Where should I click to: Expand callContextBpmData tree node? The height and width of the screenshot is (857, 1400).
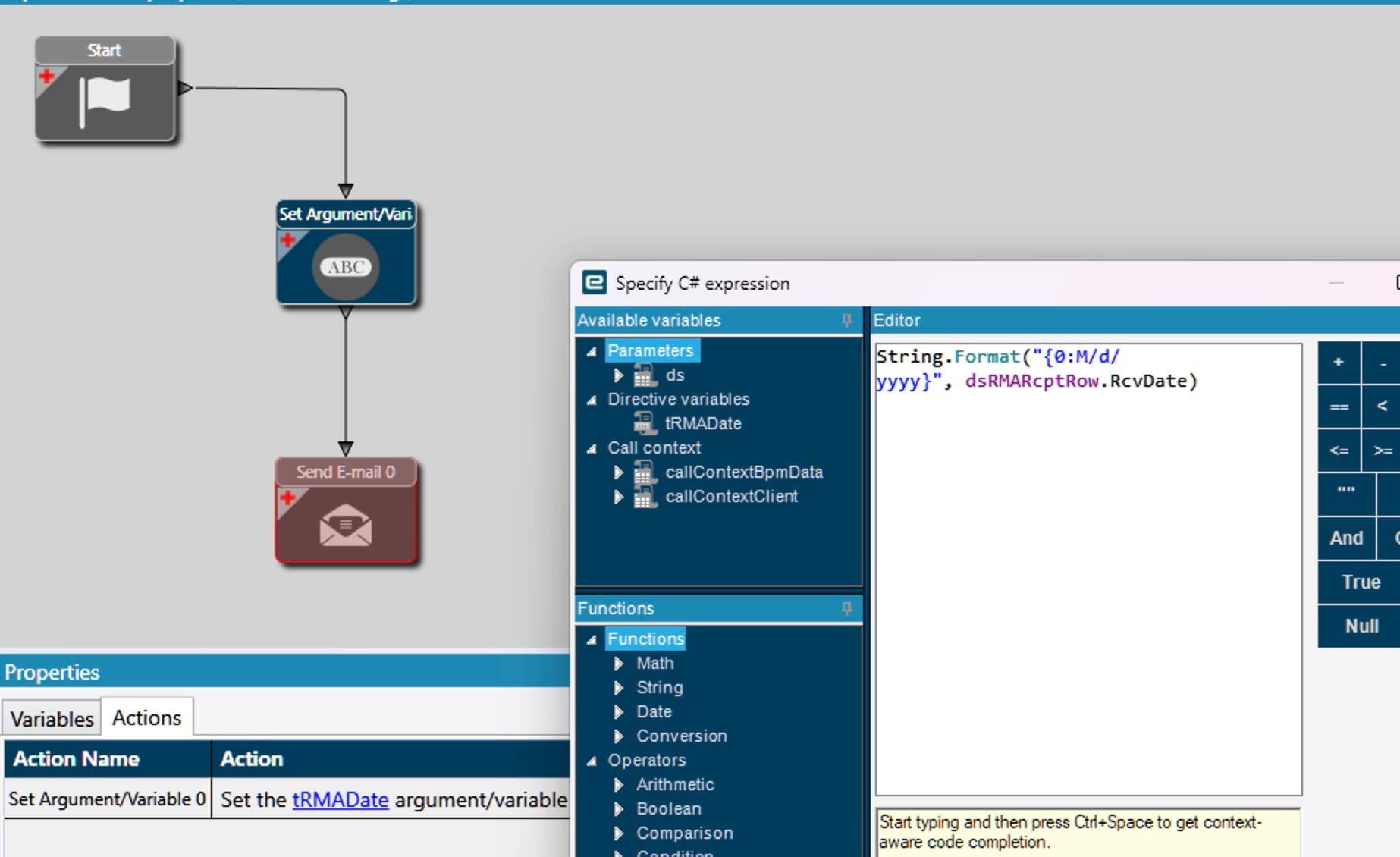click(618, 472)
